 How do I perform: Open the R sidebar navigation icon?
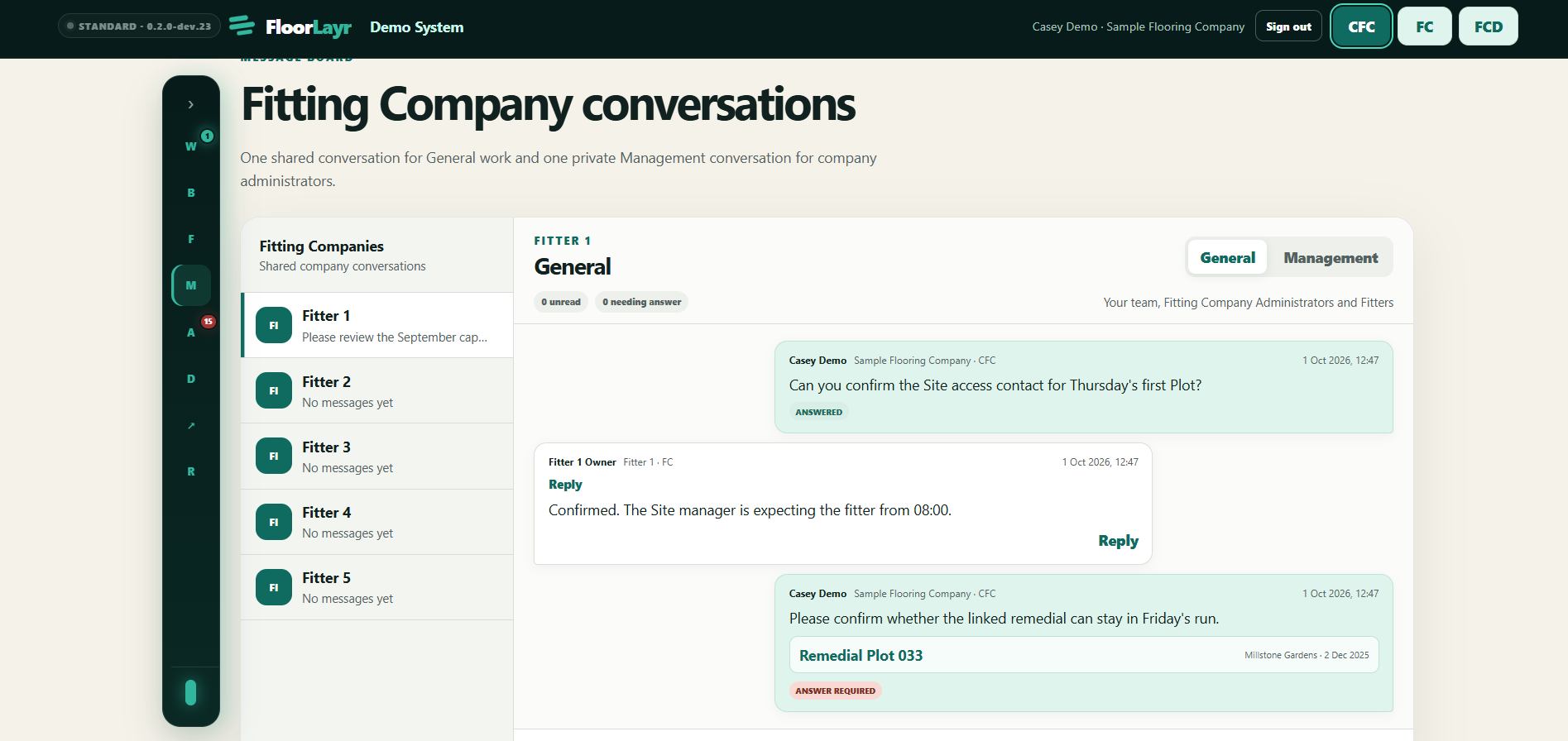(191, 471)
